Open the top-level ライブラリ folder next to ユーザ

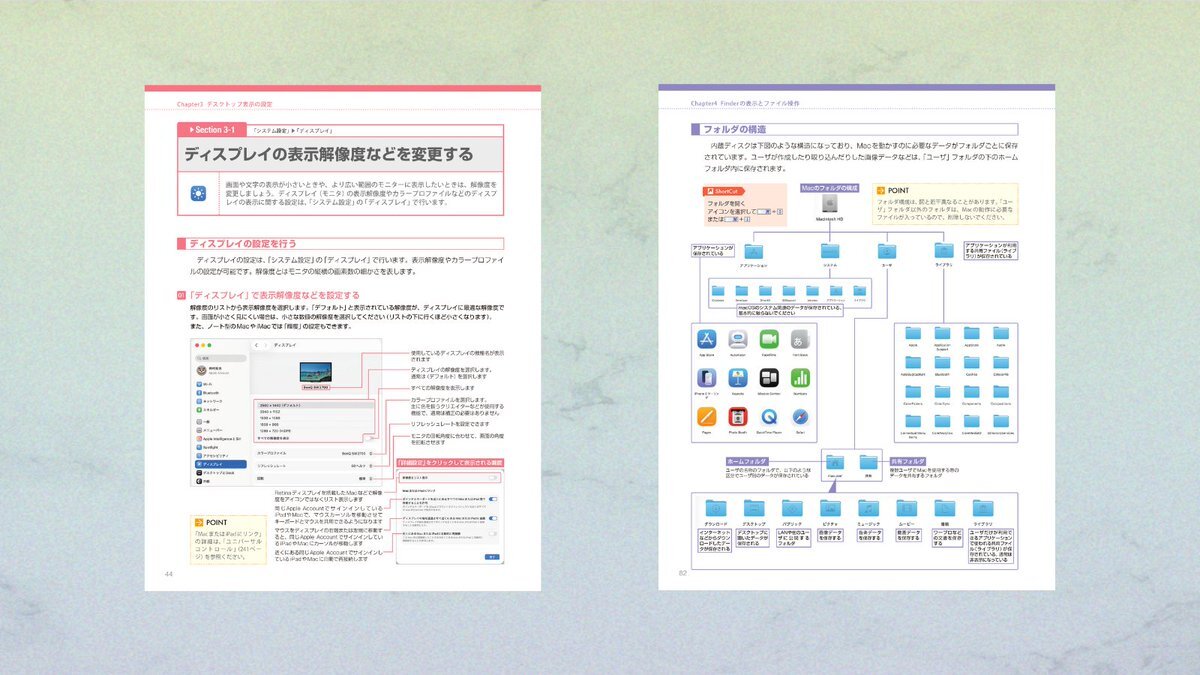pos(943,252)
